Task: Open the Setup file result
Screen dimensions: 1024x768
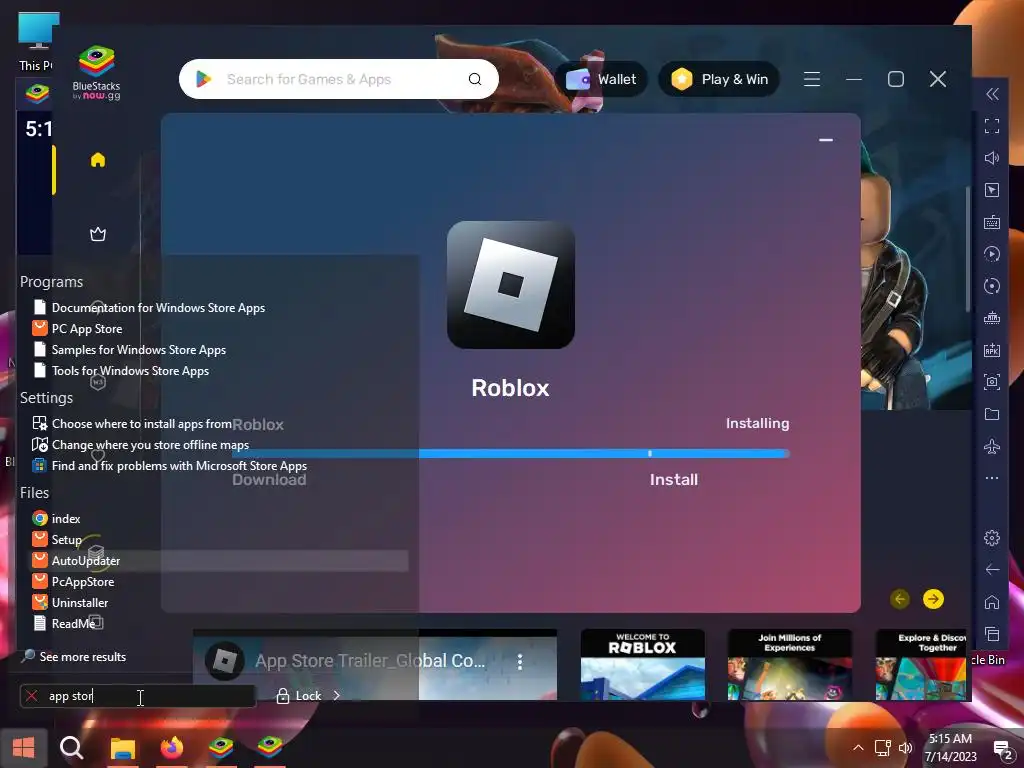Action: pyautogui.click(x=67, y=539)
